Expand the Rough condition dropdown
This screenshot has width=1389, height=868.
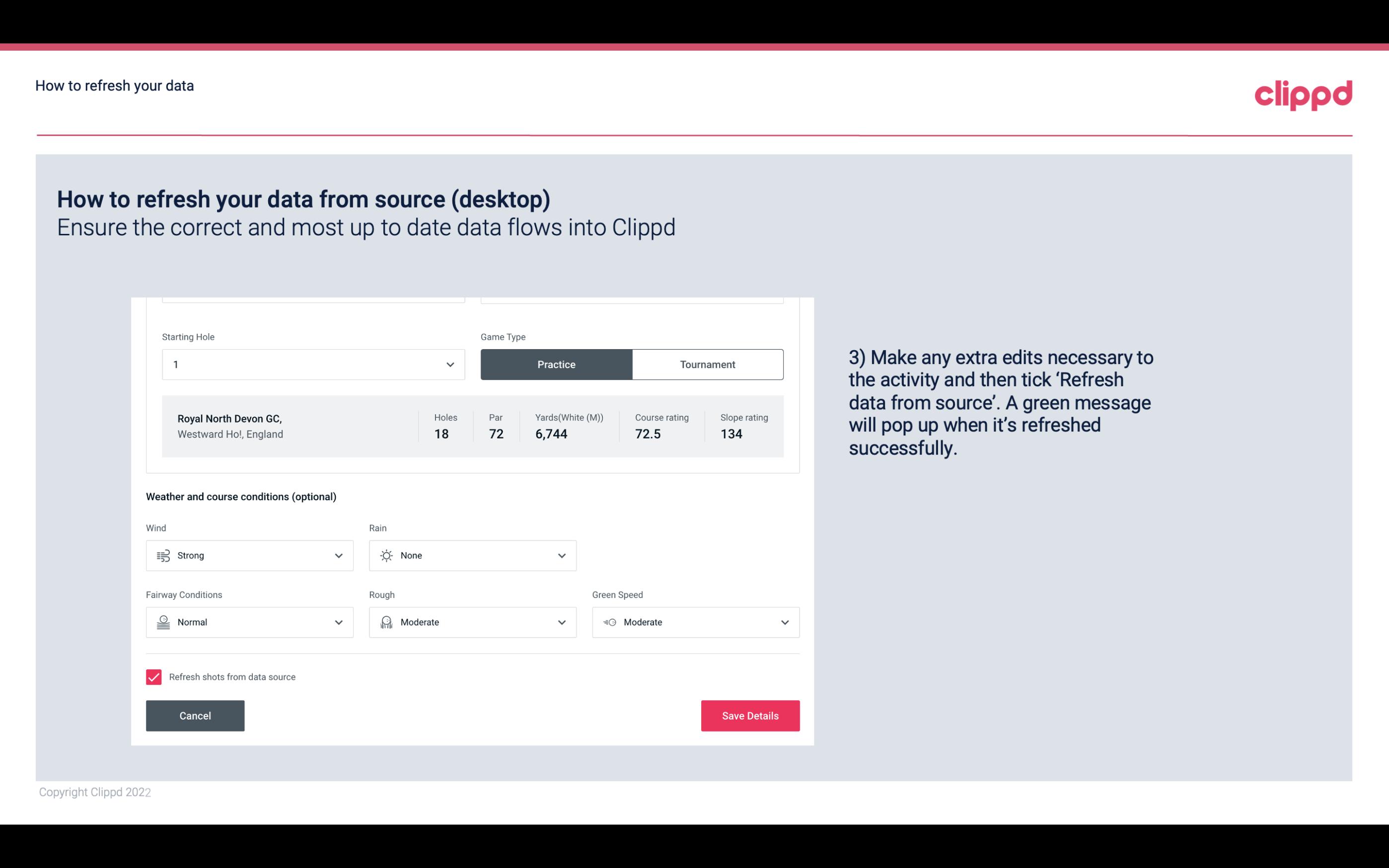pyautogui.click(x=560, y=622)
